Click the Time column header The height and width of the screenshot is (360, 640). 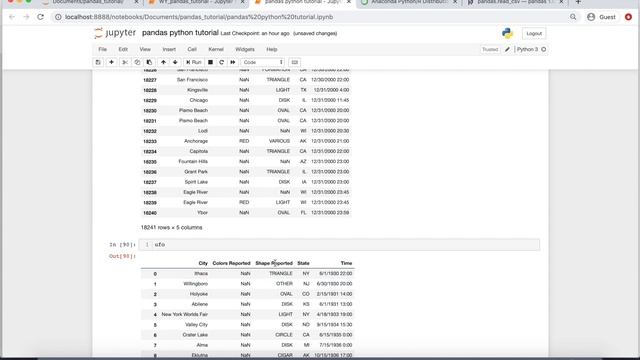click(x=346, y=263)
